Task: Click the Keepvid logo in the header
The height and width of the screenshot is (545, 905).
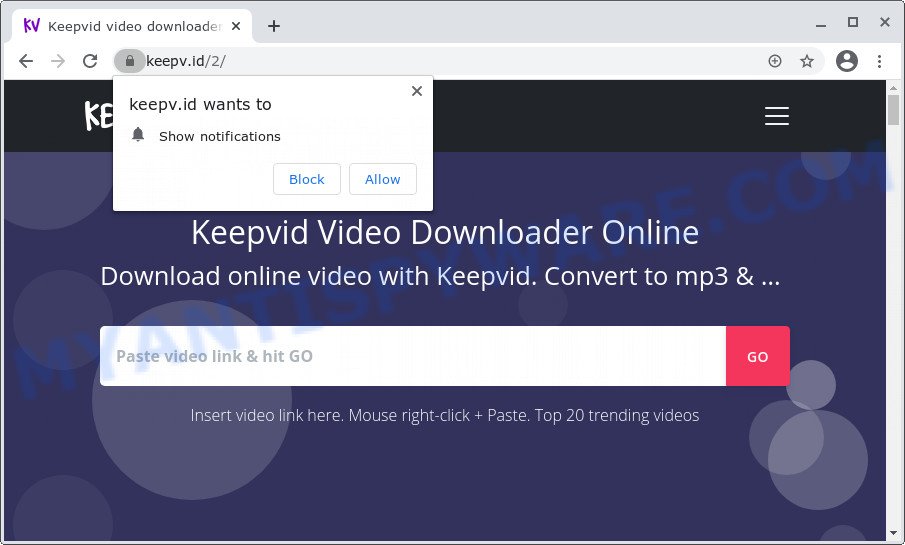Action: (x=99, y=115)
